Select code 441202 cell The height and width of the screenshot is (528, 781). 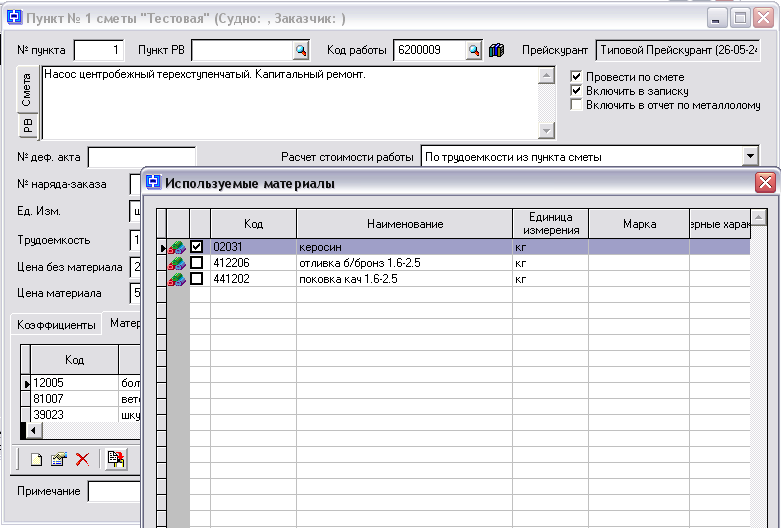[254, 279]
